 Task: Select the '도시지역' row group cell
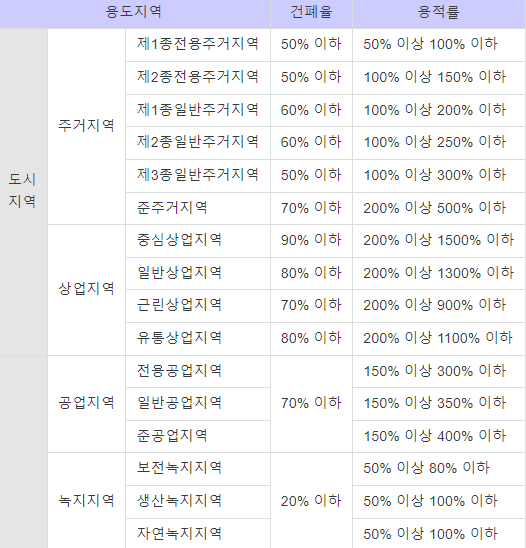tap(23, 192)
